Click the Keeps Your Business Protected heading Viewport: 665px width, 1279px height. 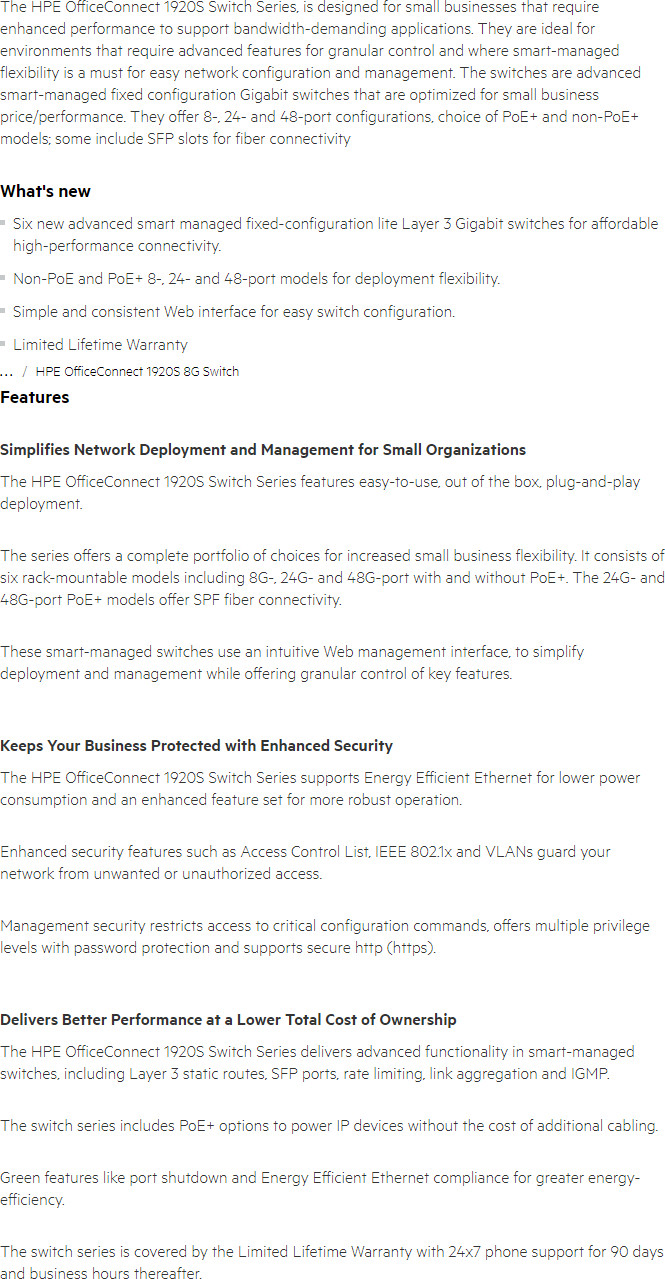[197, 746]
